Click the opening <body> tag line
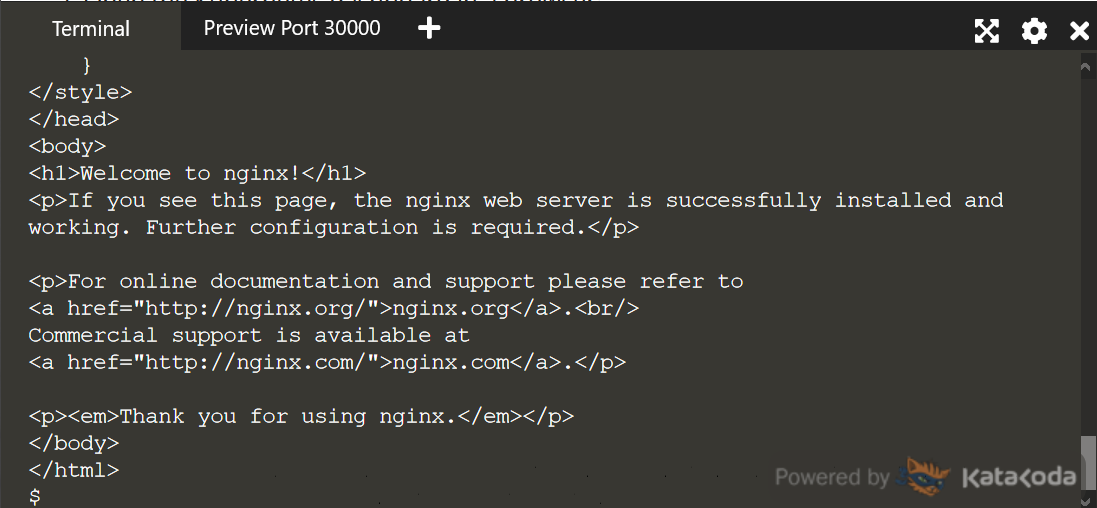This screenshot has width=1097, height=508. 67,146
